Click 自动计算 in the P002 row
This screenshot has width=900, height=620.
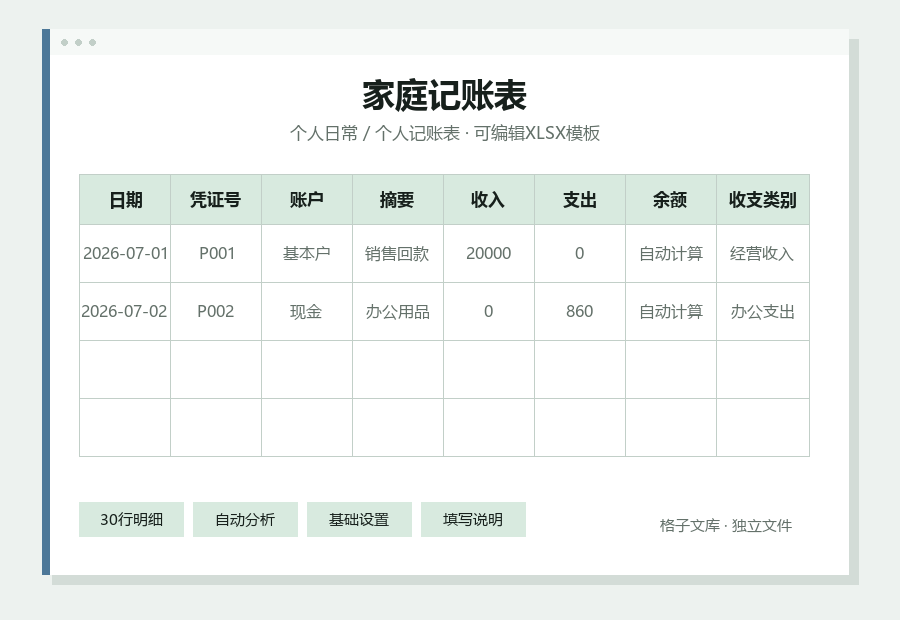tap(671, 312)
